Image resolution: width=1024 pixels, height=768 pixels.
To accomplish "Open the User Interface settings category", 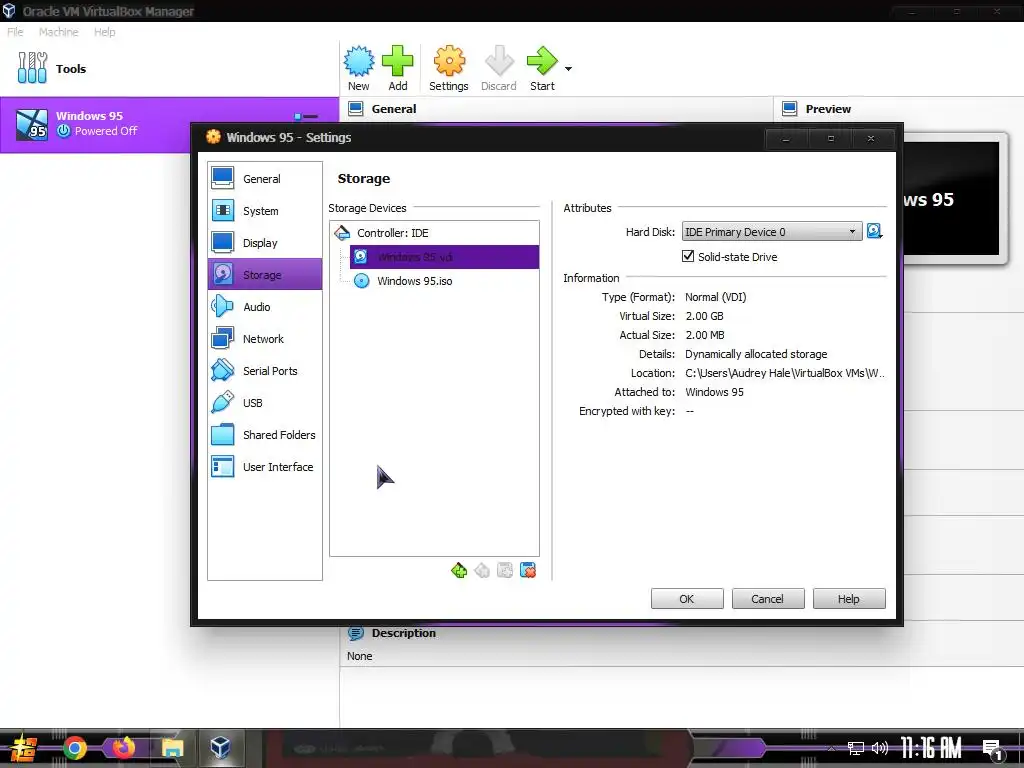I will [x=264, y=467].
